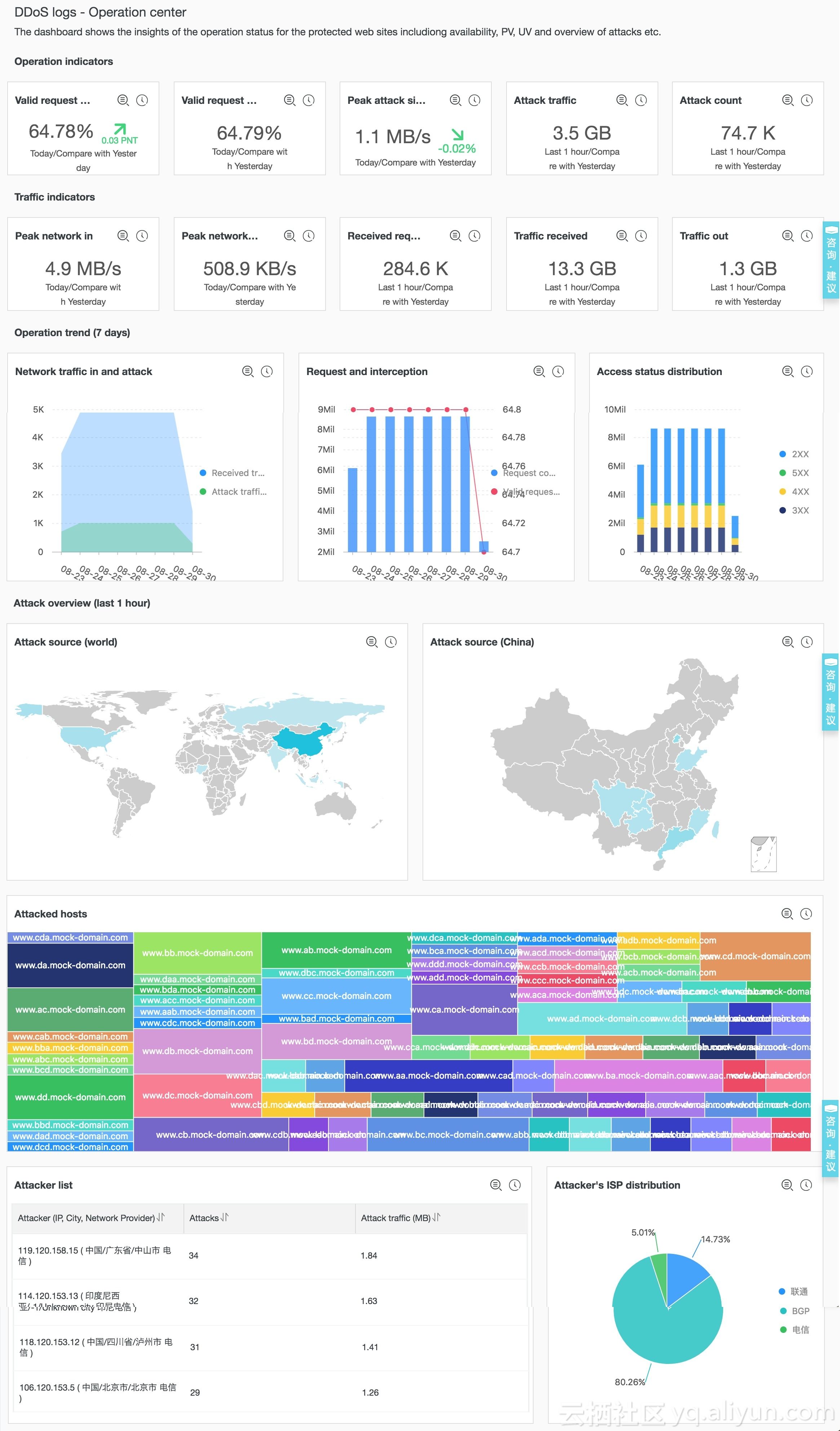Screen dimensions: 840x1431
Task: Toggle BGP legend in ISP pie chart
Action: point(795,1311)
